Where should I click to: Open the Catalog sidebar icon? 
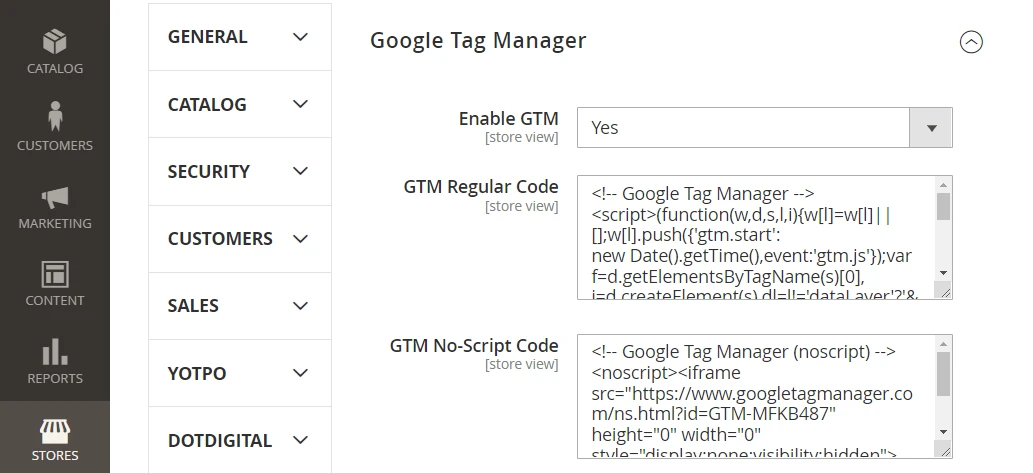54,42
